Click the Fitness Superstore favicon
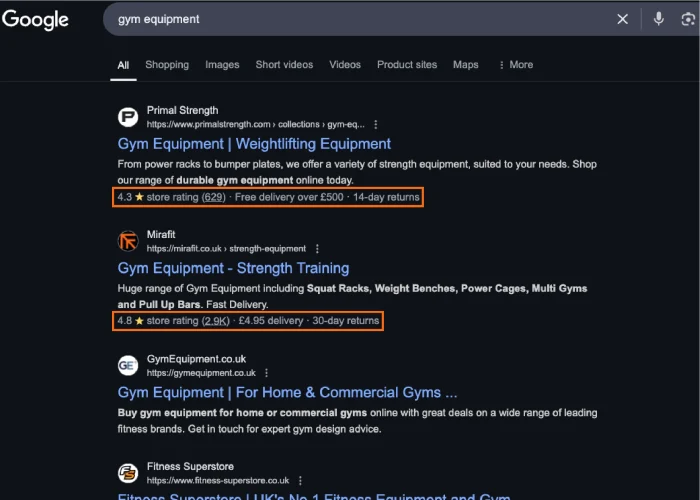Viewport: 700px width, 500px height. (128, 473)
